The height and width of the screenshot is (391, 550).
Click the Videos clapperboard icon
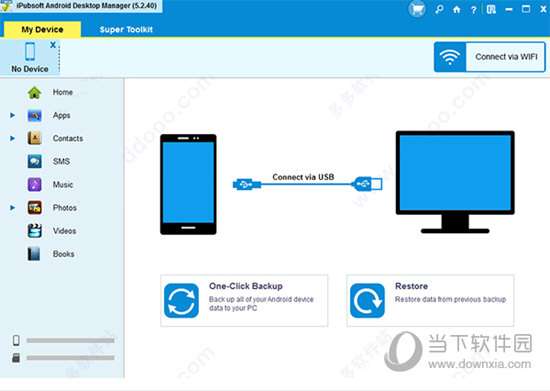click(34, 231)
